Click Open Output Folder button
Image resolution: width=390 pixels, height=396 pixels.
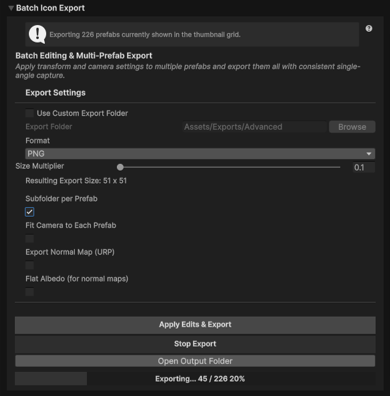(x=195, y=361)
